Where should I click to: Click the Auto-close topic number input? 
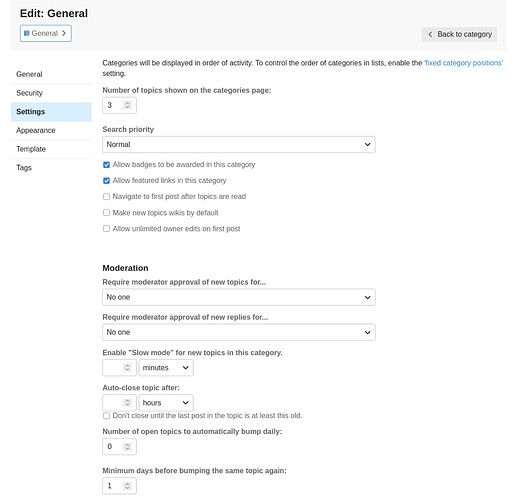click(x=119, y=403)
